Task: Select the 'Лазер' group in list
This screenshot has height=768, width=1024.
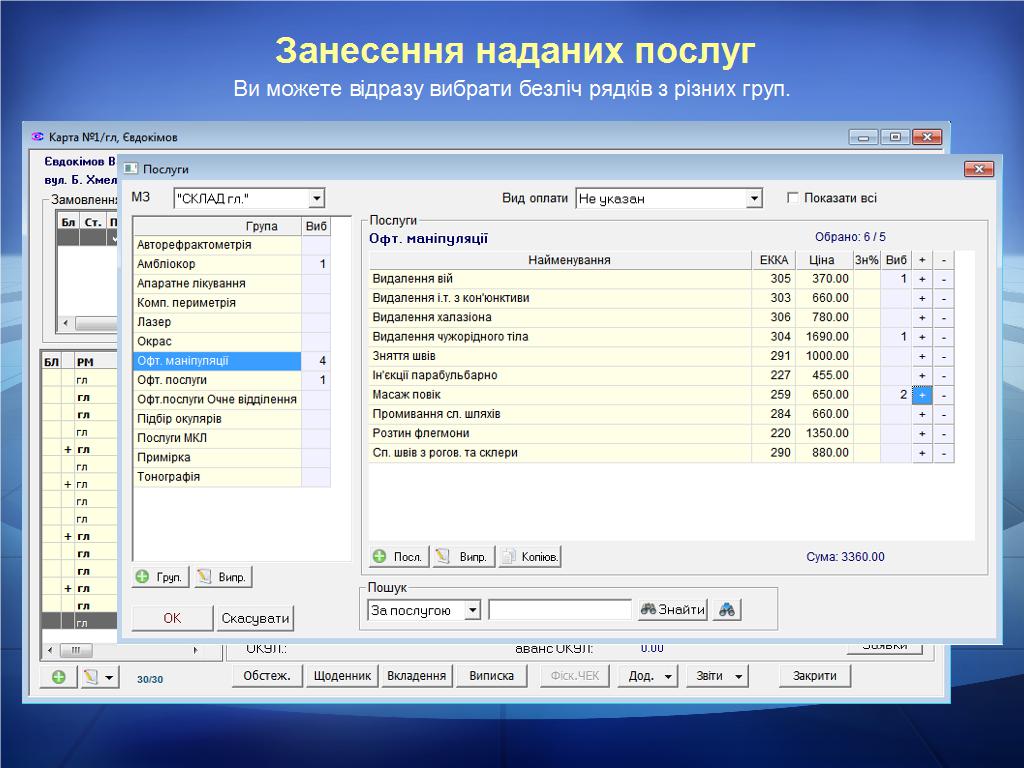Action: click(x=217, y=322)
